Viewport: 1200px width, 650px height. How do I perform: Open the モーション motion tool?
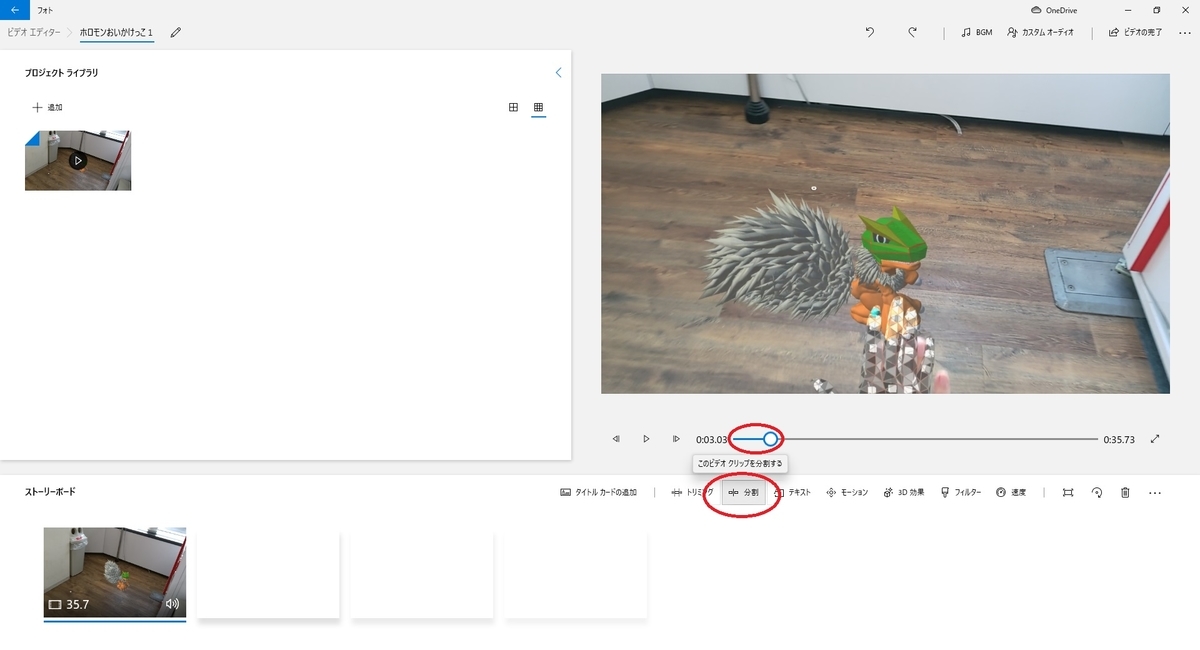pyautogui.click(x=847, y=493)
